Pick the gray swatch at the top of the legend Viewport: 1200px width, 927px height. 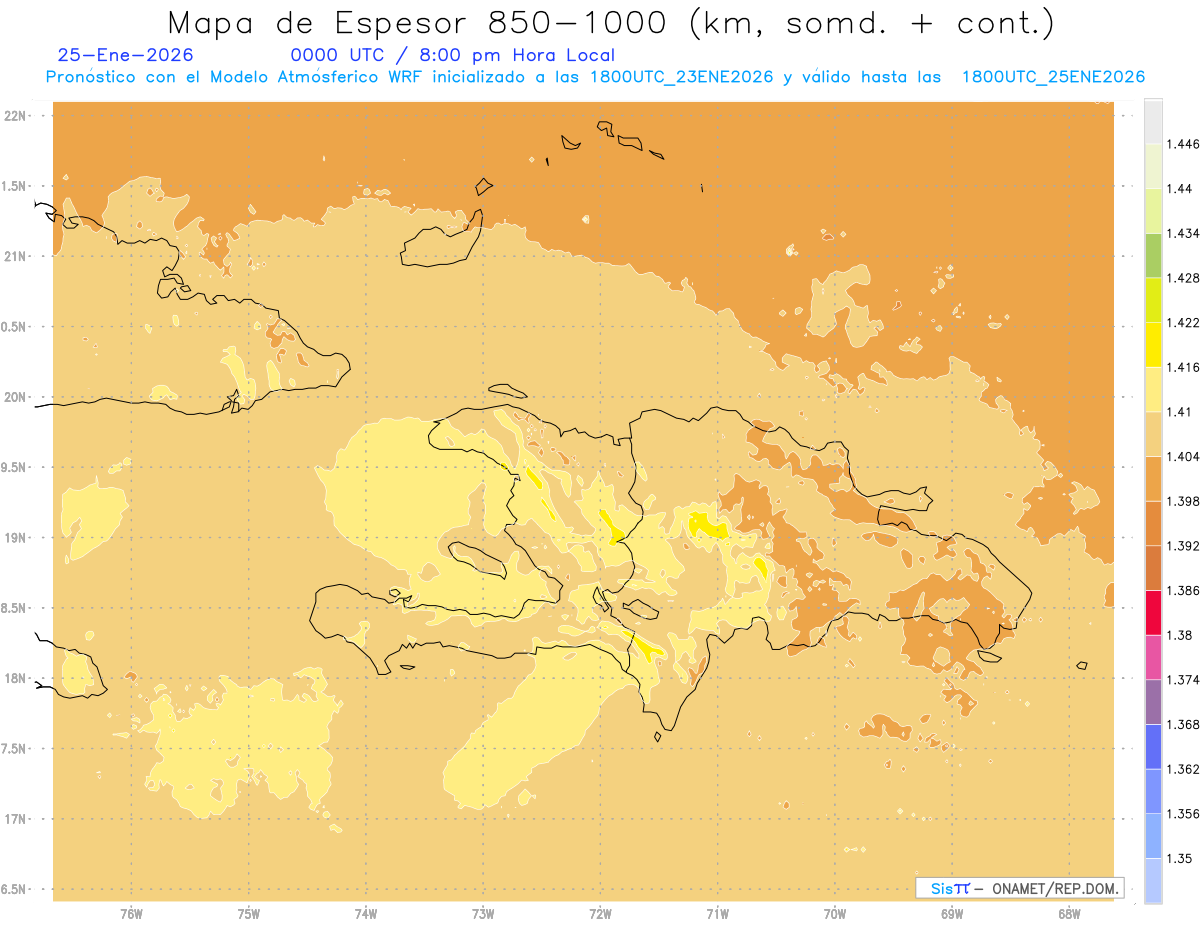click(1153, 122)
